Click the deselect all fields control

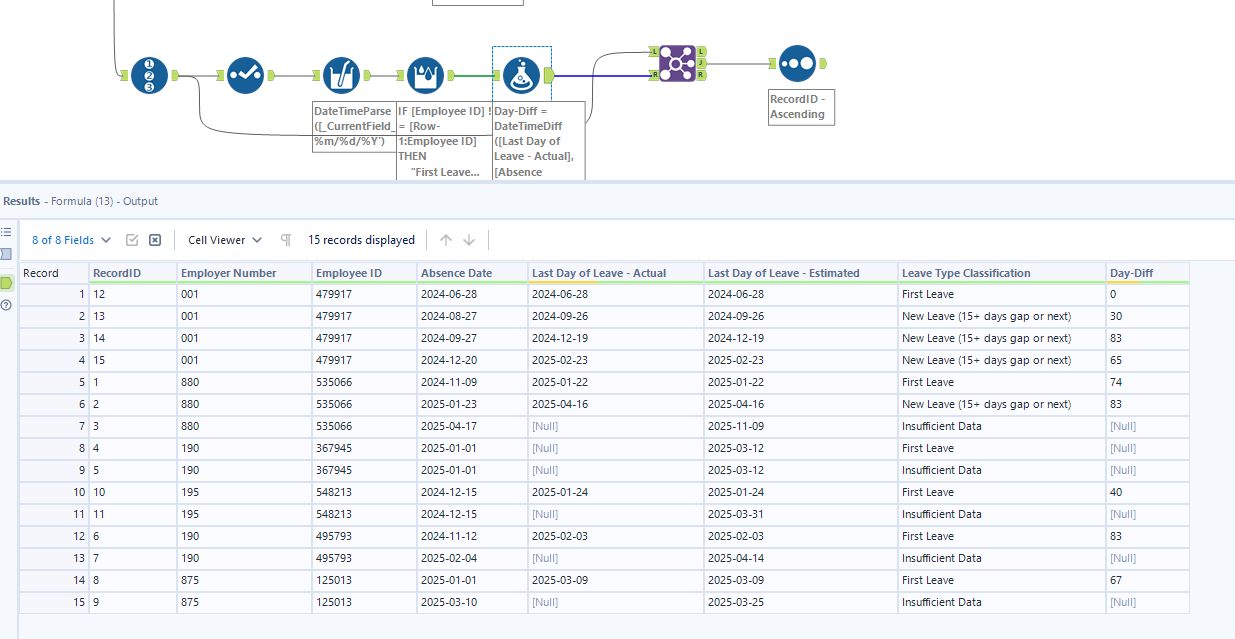[x=155, y=240]
